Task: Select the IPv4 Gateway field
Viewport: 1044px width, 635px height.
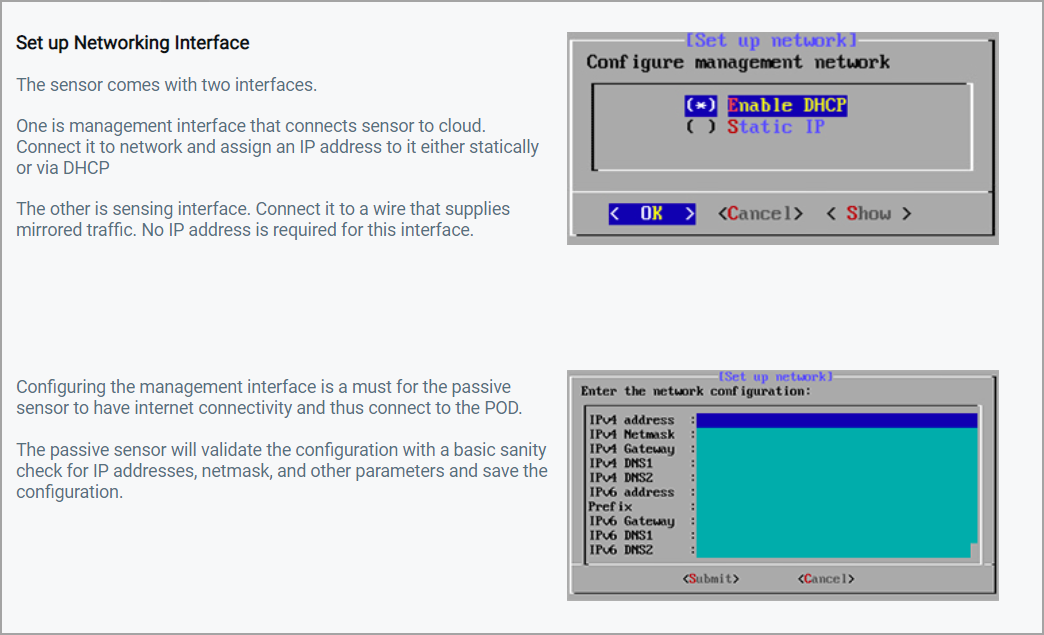Action: tap(836, 450)
